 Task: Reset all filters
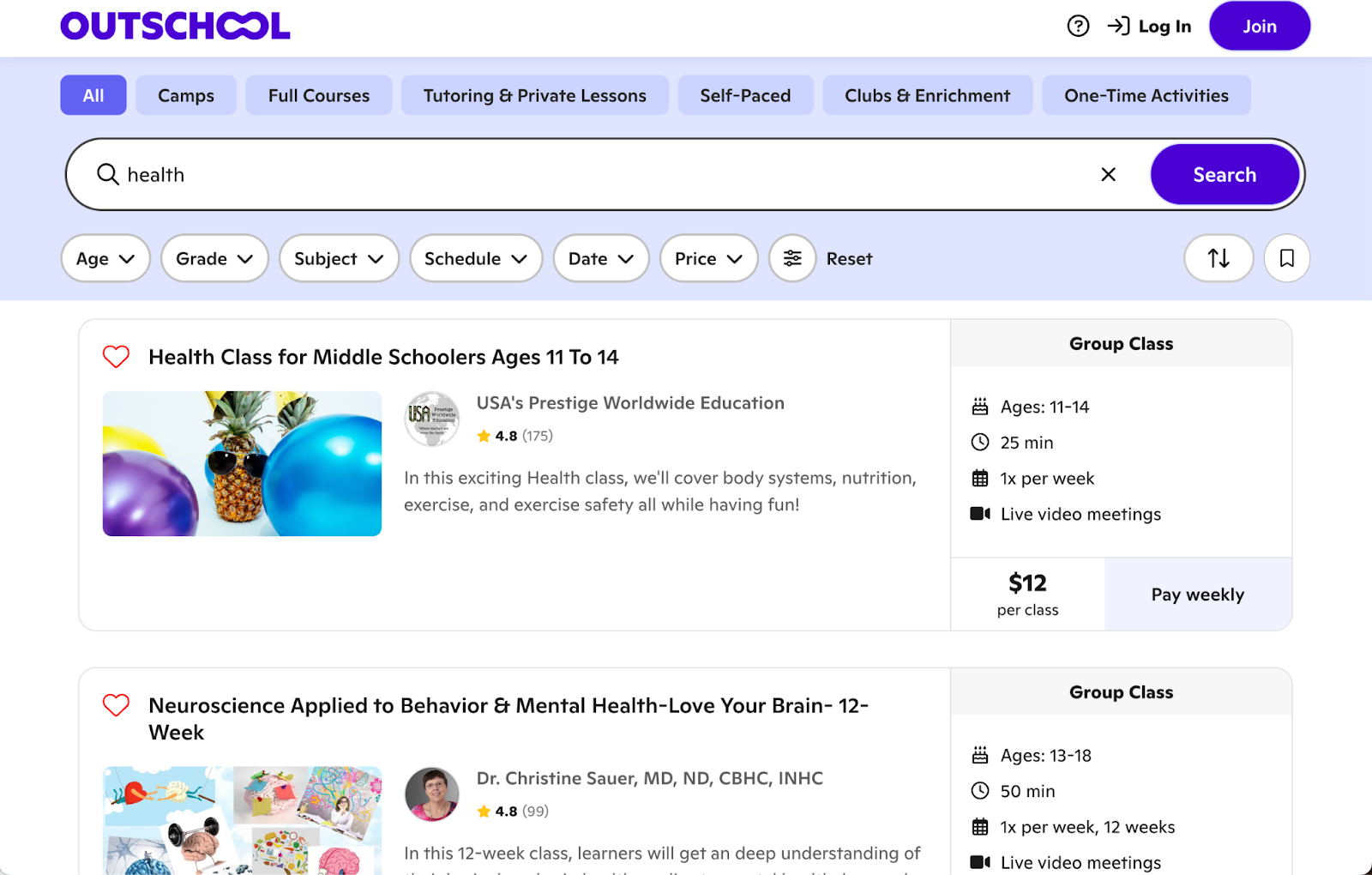tap(849, 259)
